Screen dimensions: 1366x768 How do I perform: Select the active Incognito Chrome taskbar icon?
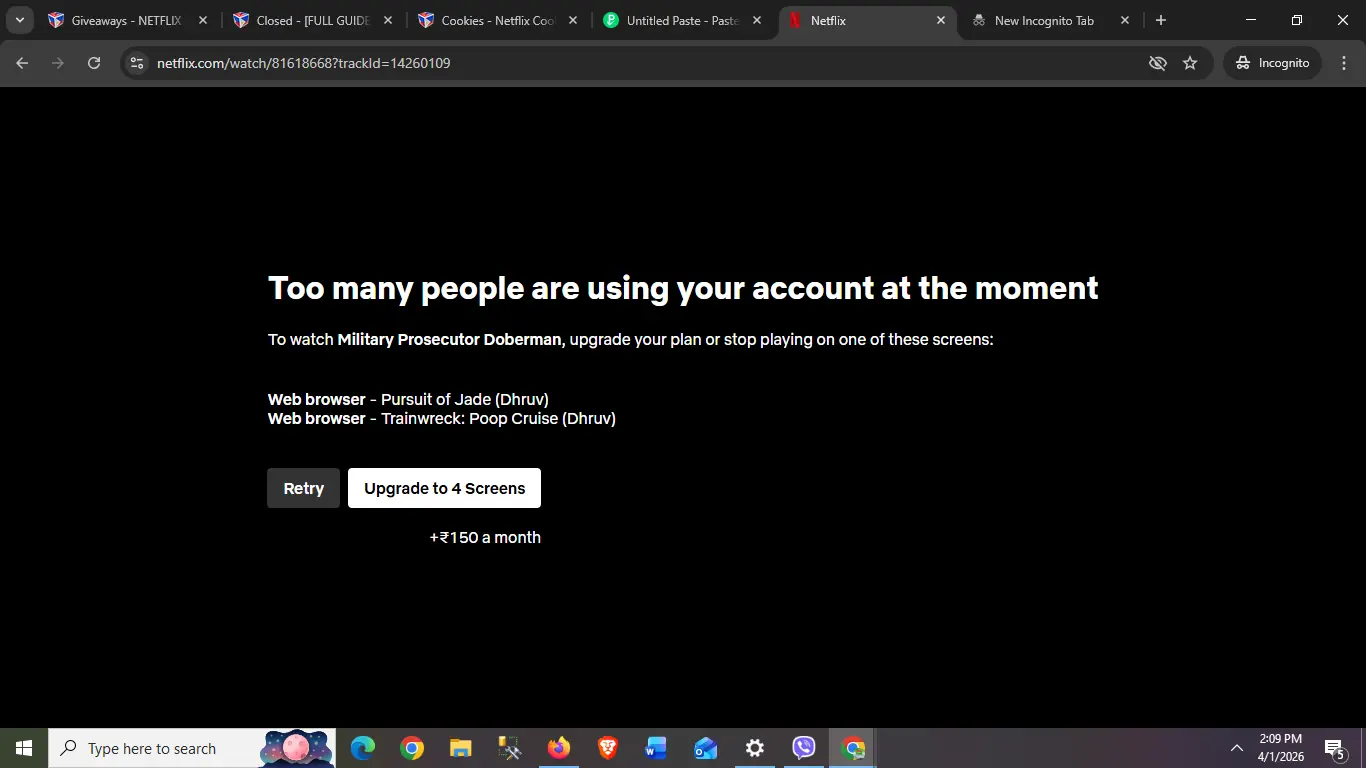pos(853,748)
